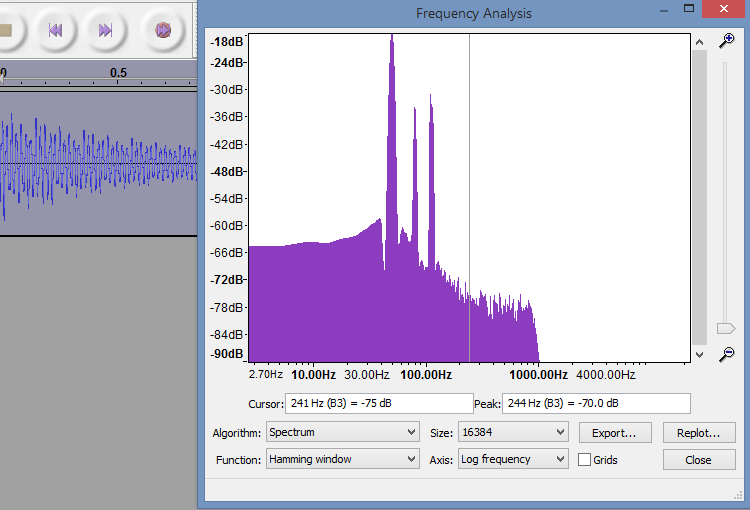This screenshot has height=510, width=750.
Task: Click the Skip to Start button
Action: 55,31
